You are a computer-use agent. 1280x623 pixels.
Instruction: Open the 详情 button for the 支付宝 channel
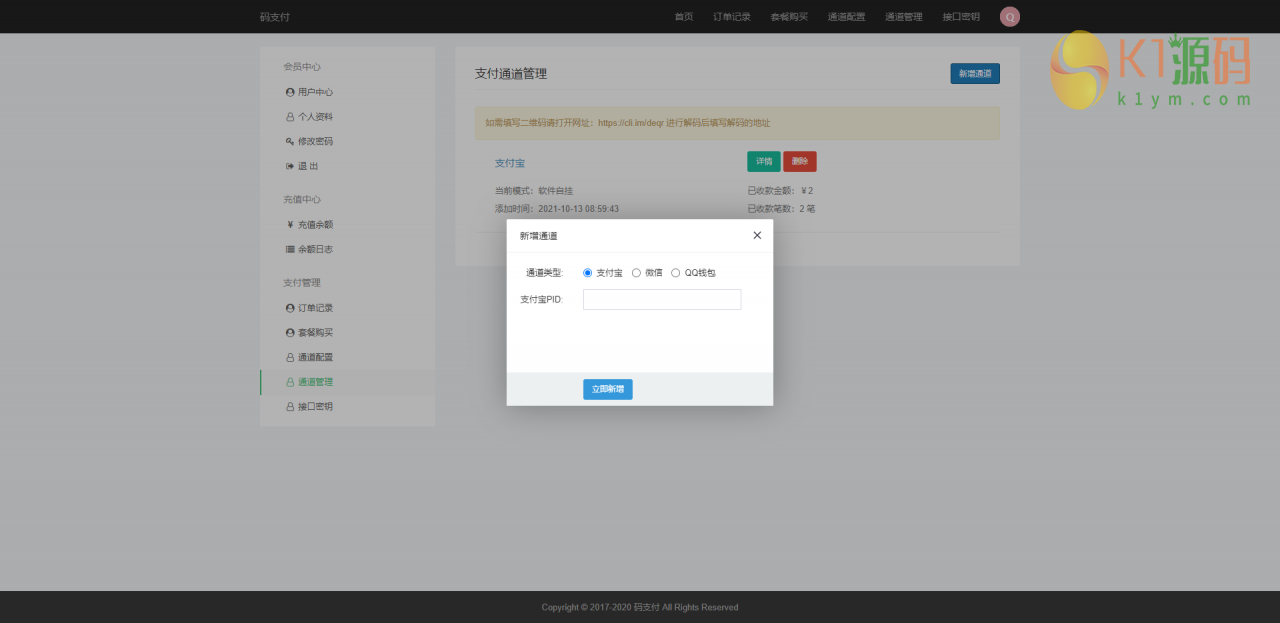tap(763, 161)
